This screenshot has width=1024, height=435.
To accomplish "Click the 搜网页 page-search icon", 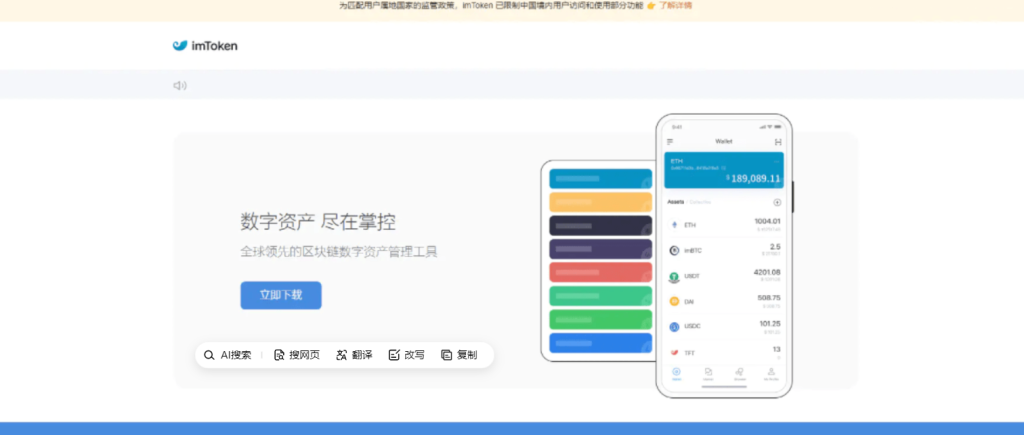I will 280,355.
